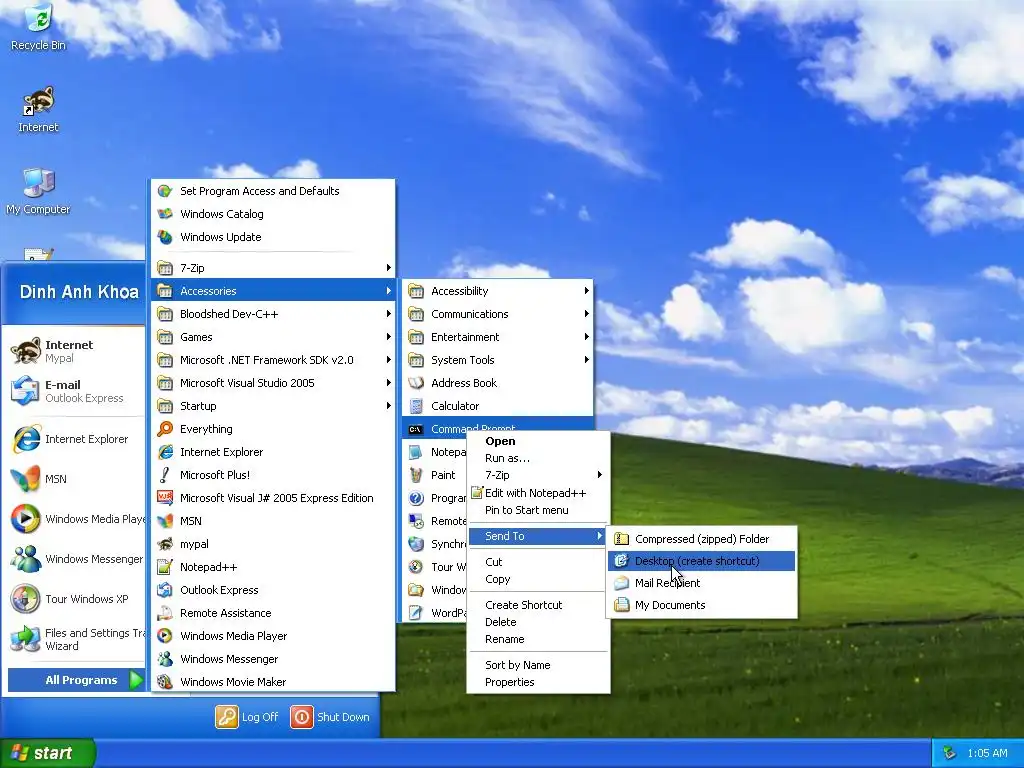This screenshot has height=768, width=1024.
Task: Click the Log Off button
Action: [x=248, y=717]
